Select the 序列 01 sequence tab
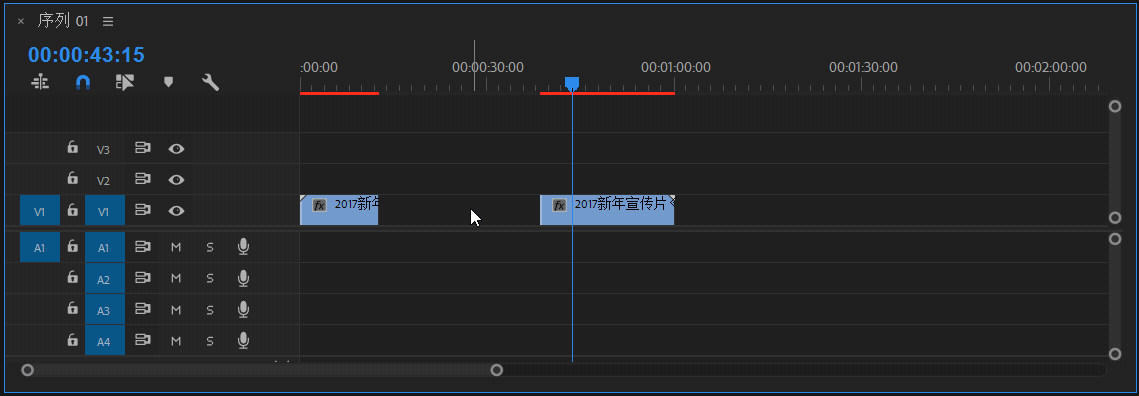This screenshot has height=396, width=1139. (62, 21)
